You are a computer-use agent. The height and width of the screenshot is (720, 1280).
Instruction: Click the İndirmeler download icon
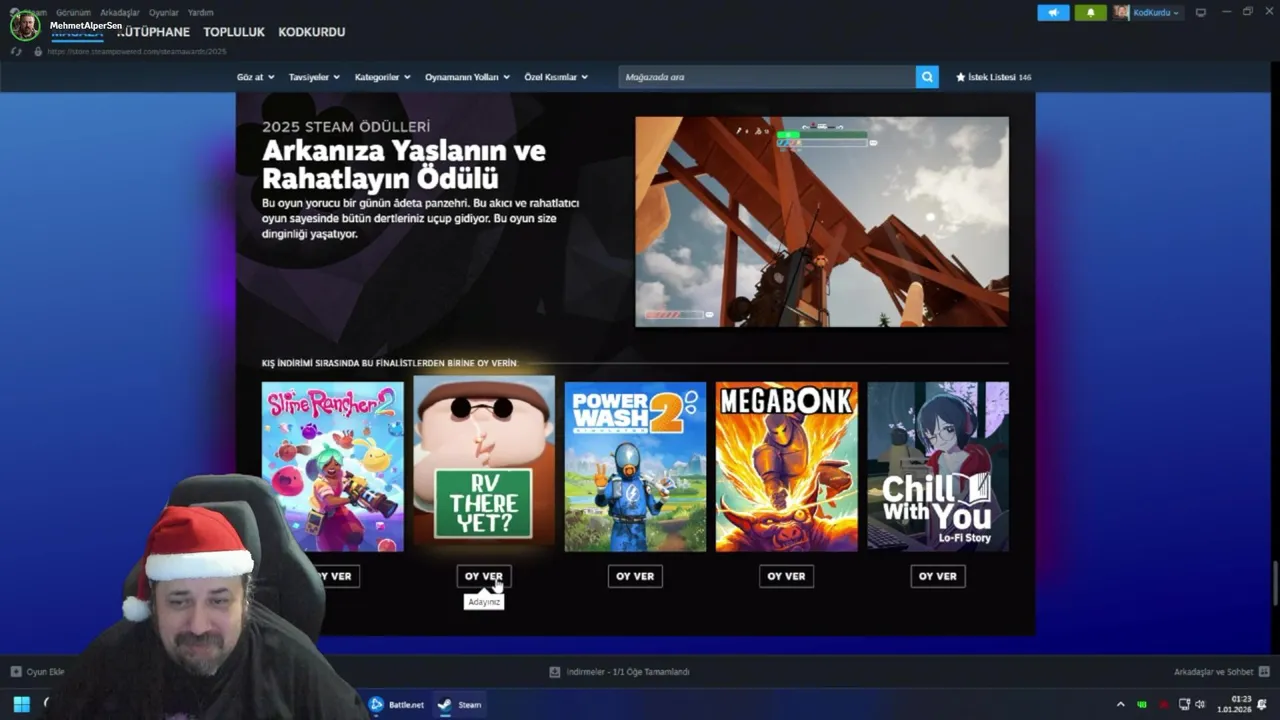pyautogui.click(x=555, y=672)
